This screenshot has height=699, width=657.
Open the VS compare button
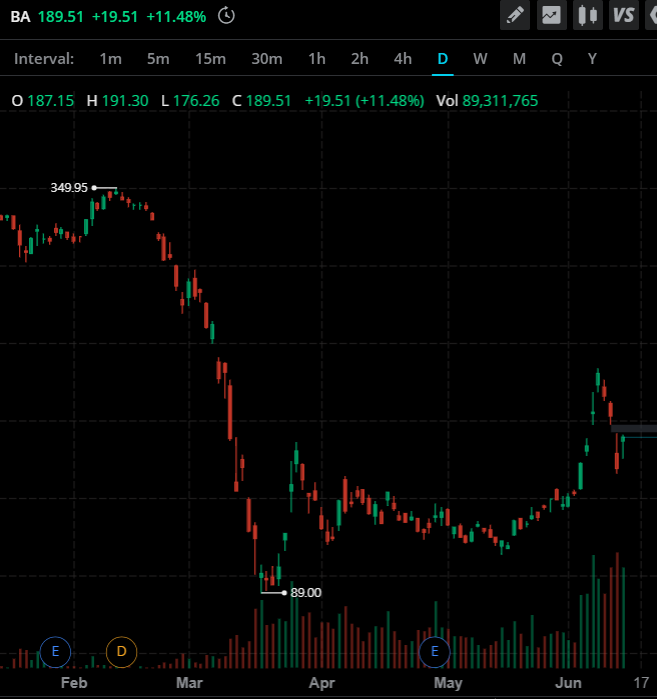click(x=624, y=16)
